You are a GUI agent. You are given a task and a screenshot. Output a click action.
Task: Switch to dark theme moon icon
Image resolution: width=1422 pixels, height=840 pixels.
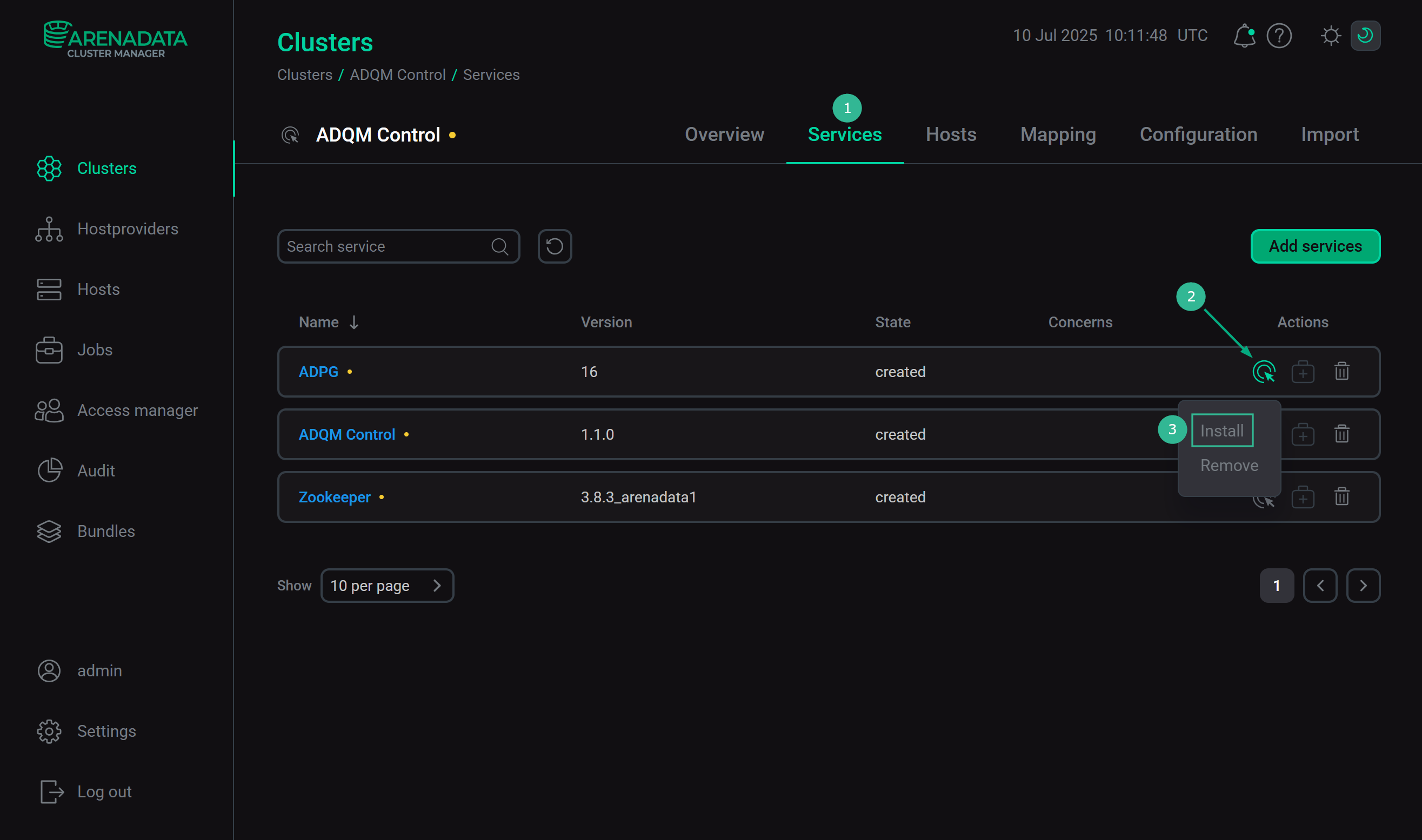tap(1365, 36)
